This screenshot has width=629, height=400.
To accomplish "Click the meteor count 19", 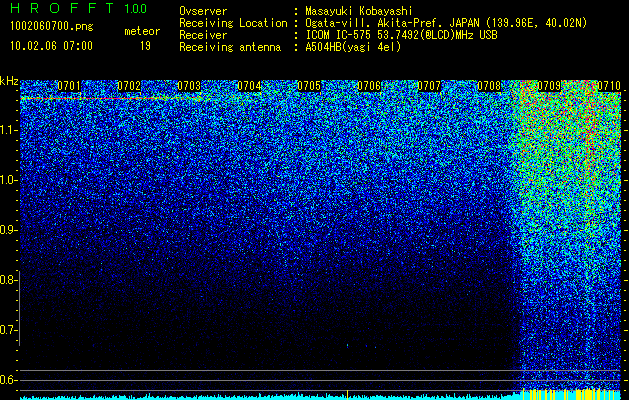I will click(x=145, y=46).
